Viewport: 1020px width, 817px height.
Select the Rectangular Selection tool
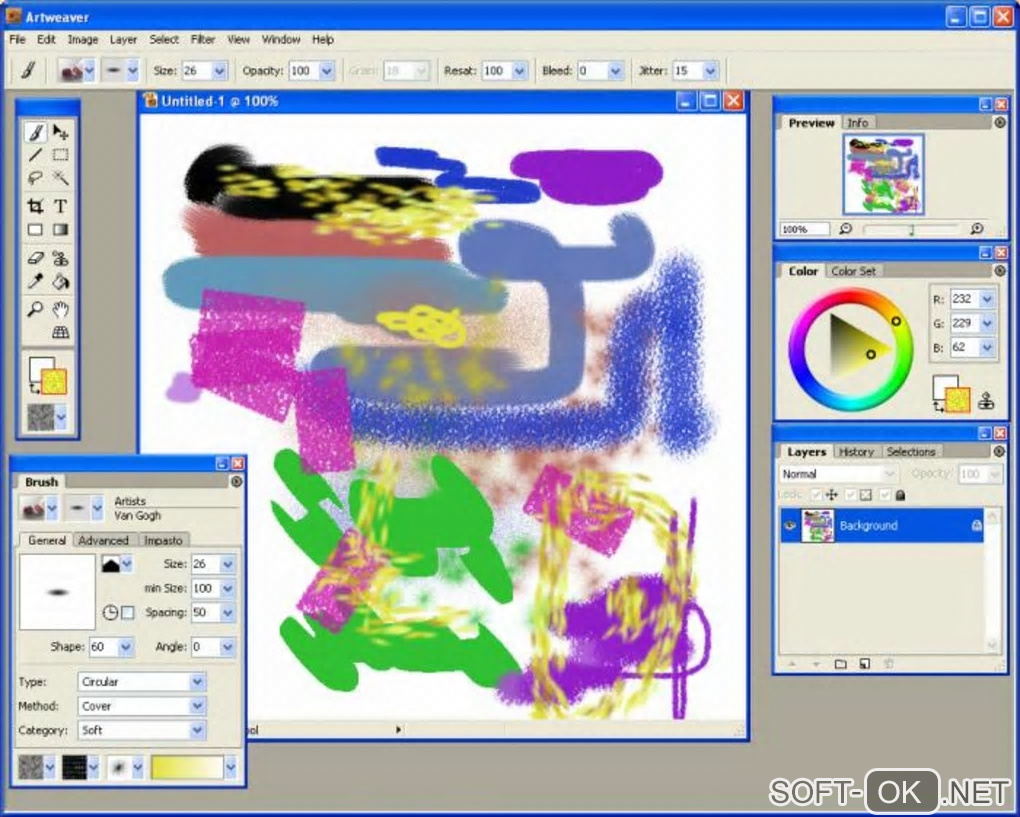click(60, 155)
